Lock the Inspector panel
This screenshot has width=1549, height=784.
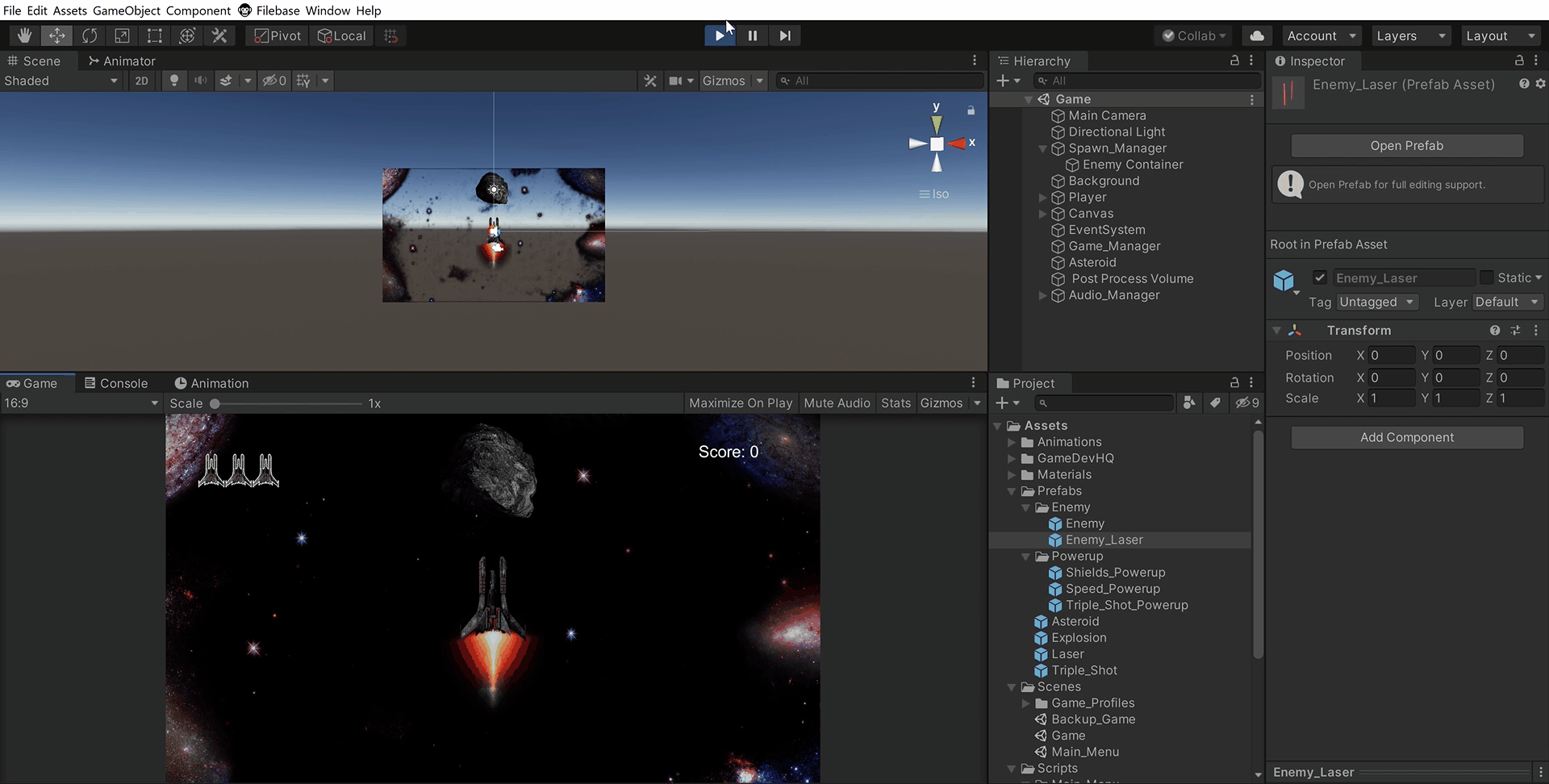tap(1519, 60)
